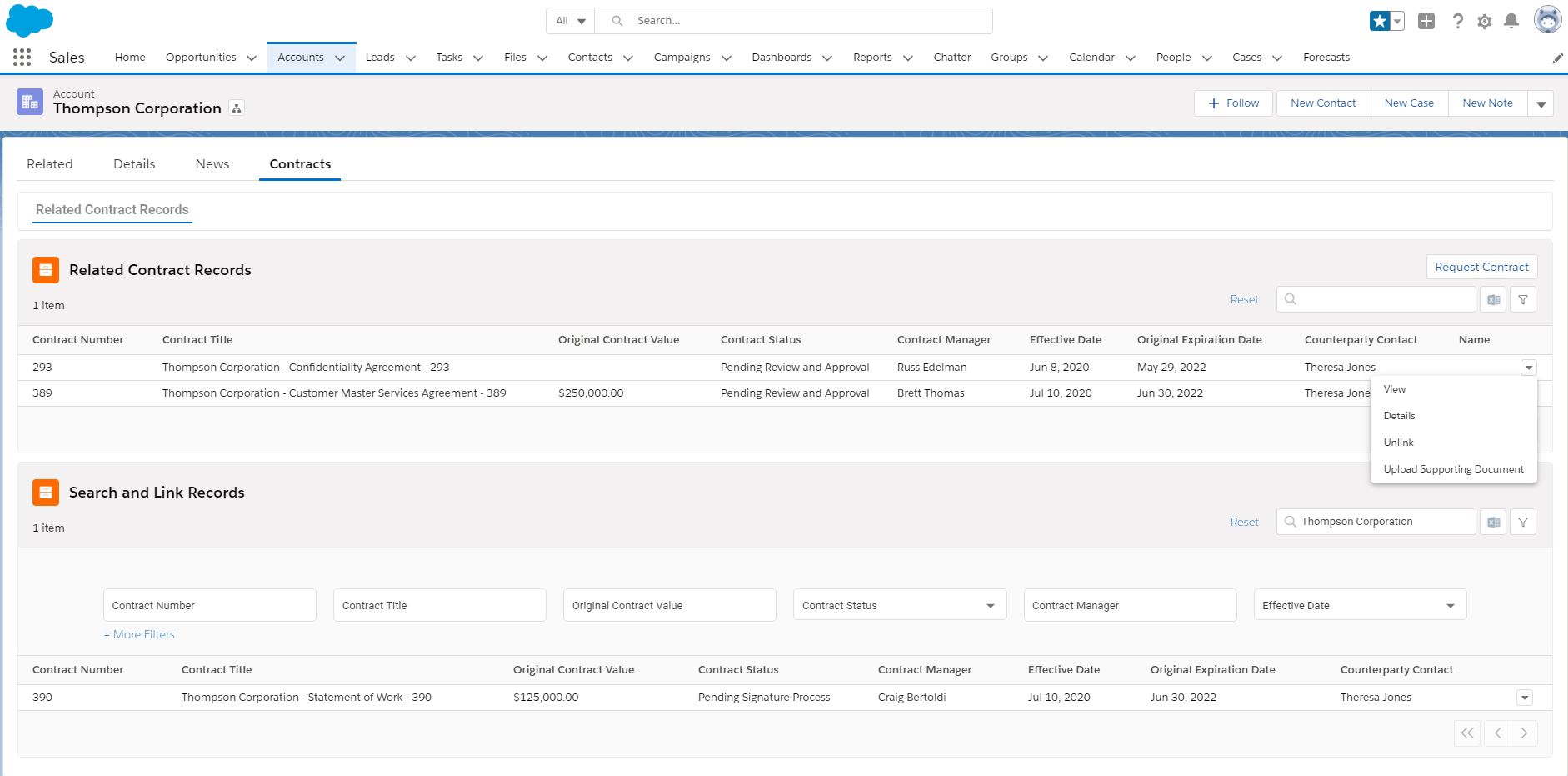The width and height of the screenshot is (1568, 776).
Task: Open the Favorites star icon
Action: pos(1380,21)
